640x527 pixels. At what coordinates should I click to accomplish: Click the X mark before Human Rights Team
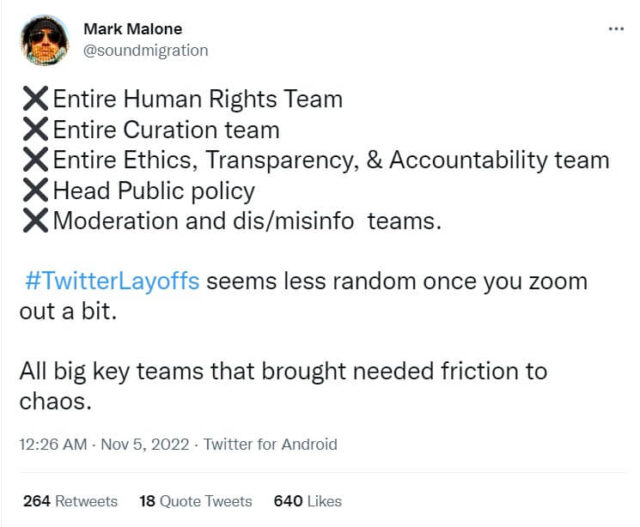coord(35,99)
